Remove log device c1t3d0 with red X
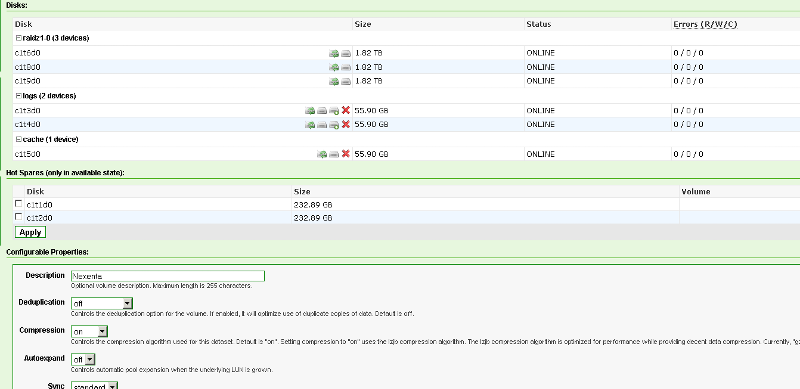 (x=346, y=110)
